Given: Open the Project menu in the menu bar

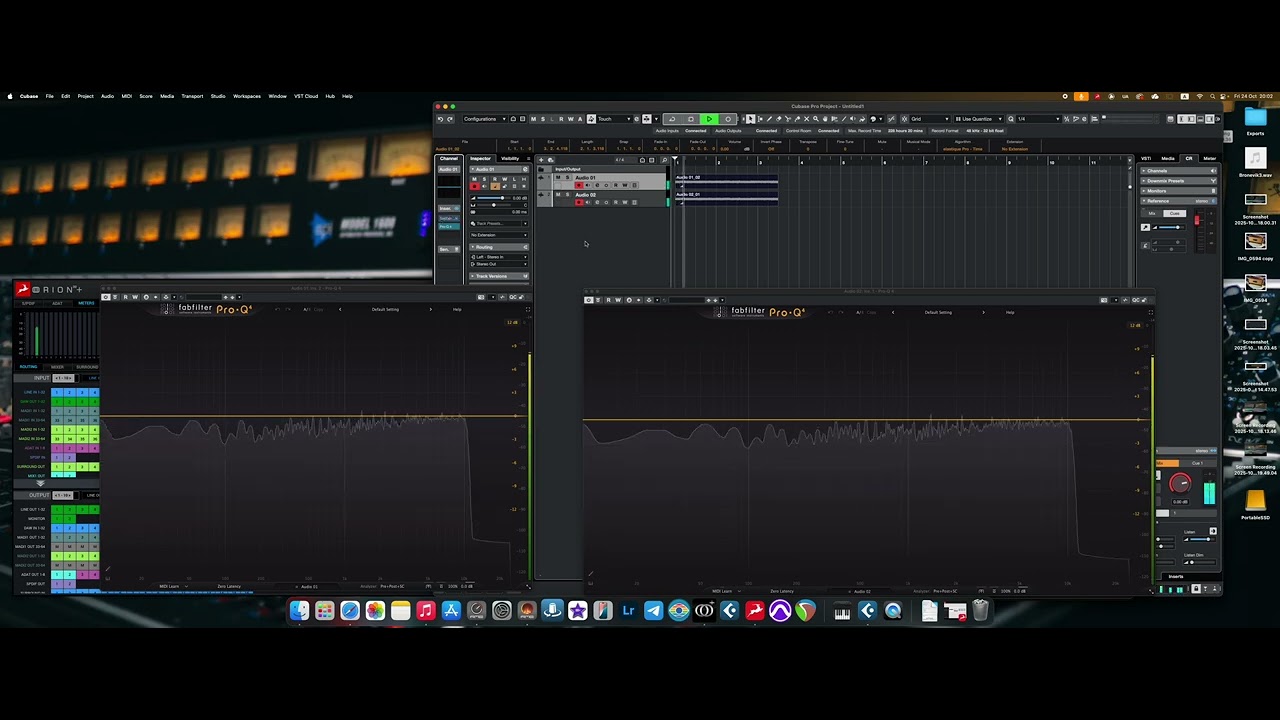Looking at the screenshot, I should (x=85, y=96).
